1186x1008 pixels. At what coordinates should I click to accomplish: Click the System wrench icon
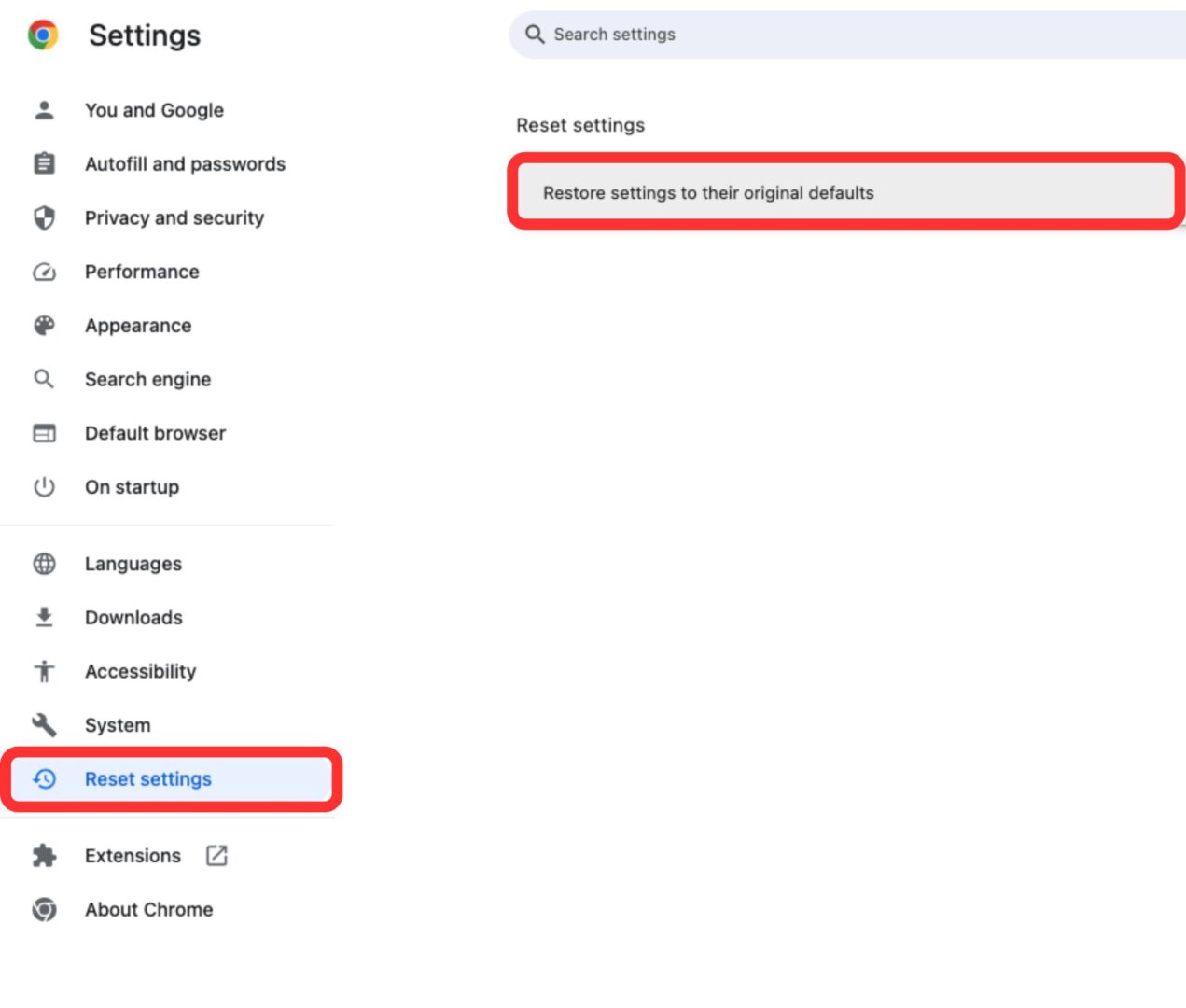[44, 724]
